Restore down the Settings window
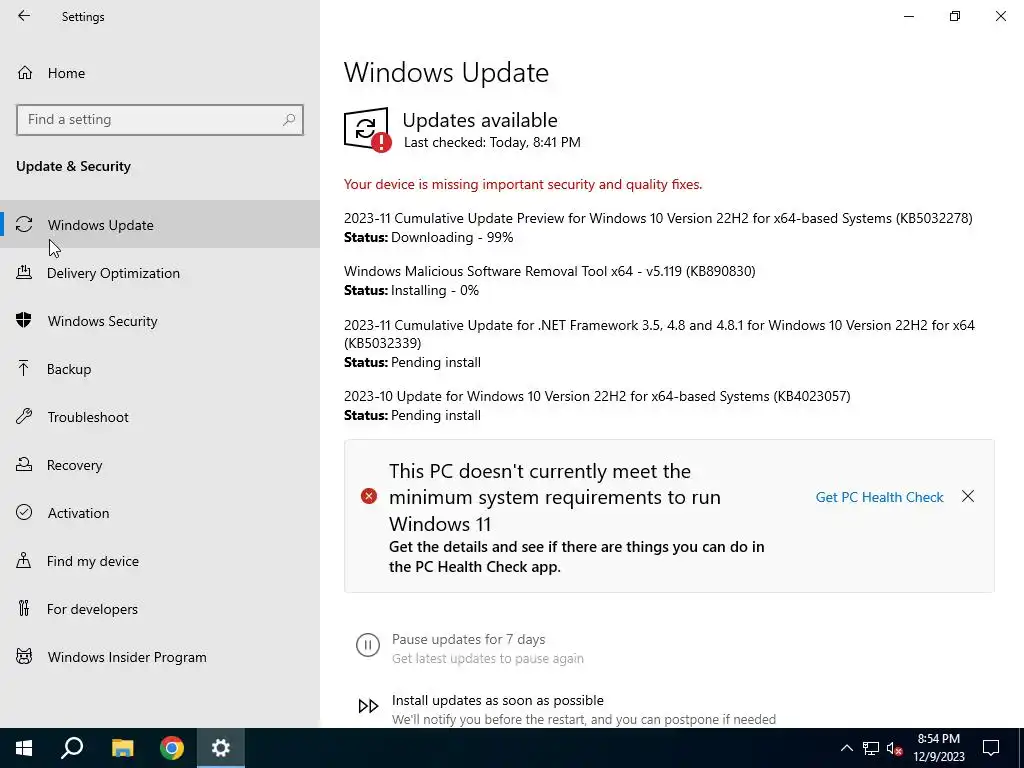The width and height of the screenshot is (1024, 768). point(955,16)
